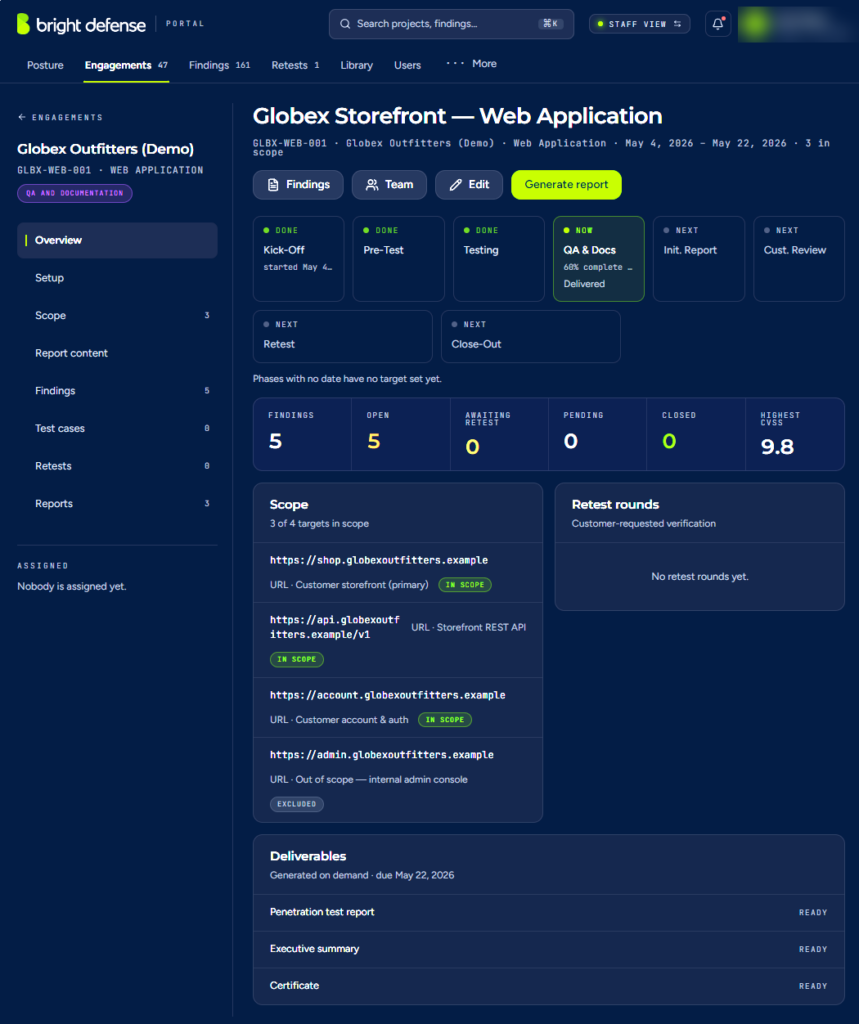This screenshot has width=859, height=1024.
Task: Select the Kick-Off phase card
Action: (x=299, y=259)
